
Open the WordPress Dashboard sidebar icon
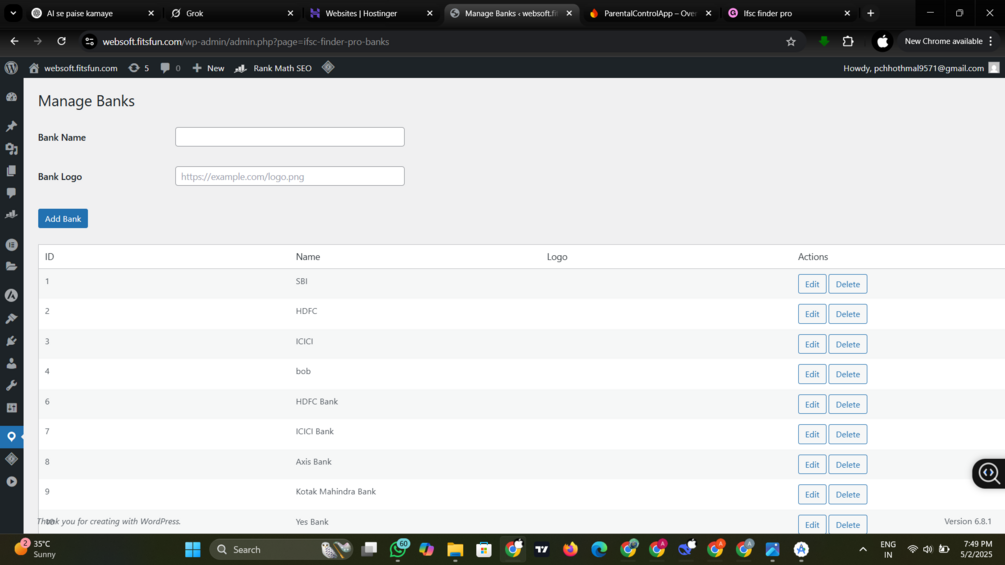[x=12, y=97]
